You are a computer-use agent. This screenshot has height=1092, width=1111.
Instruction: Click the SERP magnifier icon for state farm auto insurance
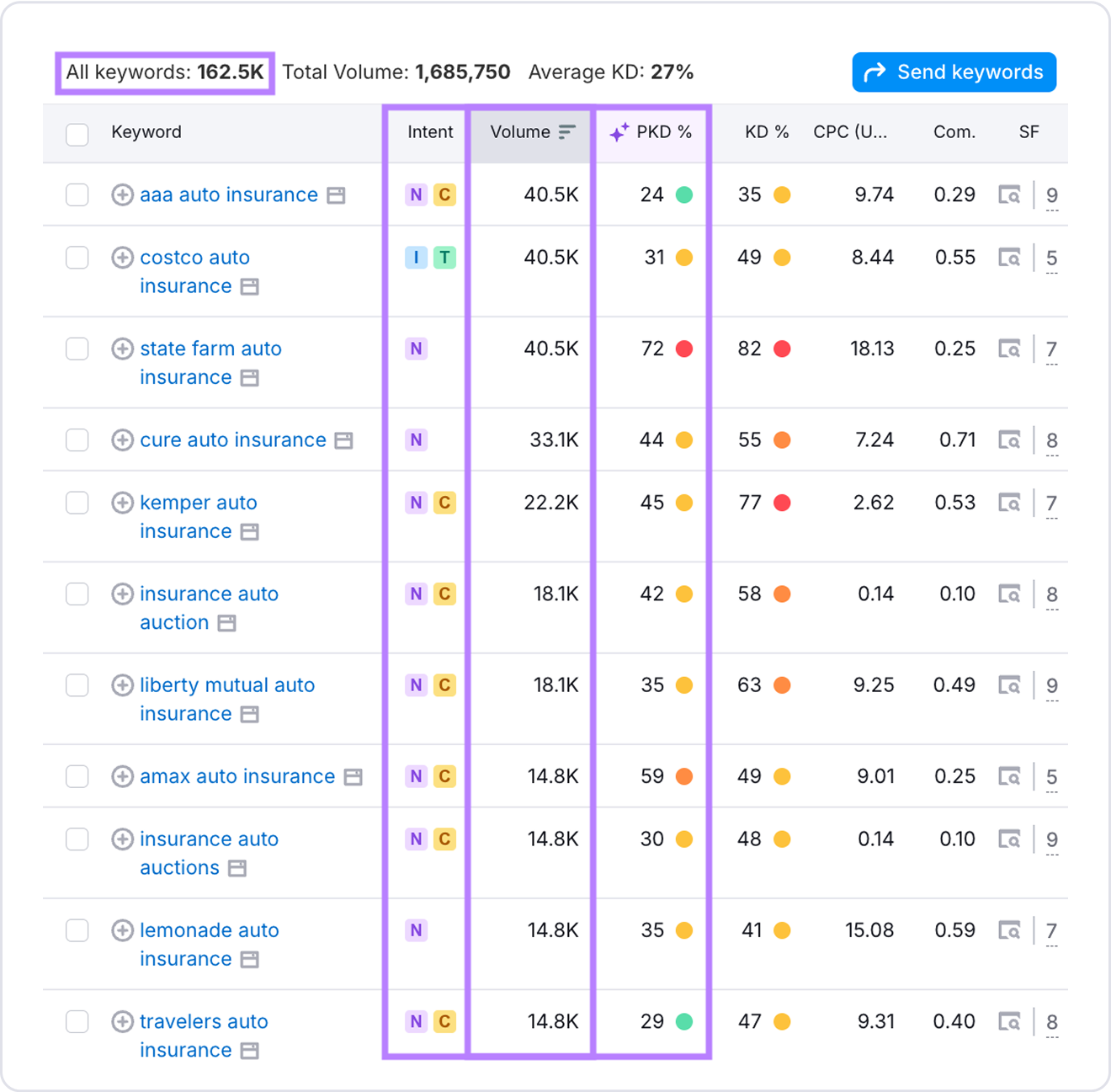click(x=1010, y=349)
